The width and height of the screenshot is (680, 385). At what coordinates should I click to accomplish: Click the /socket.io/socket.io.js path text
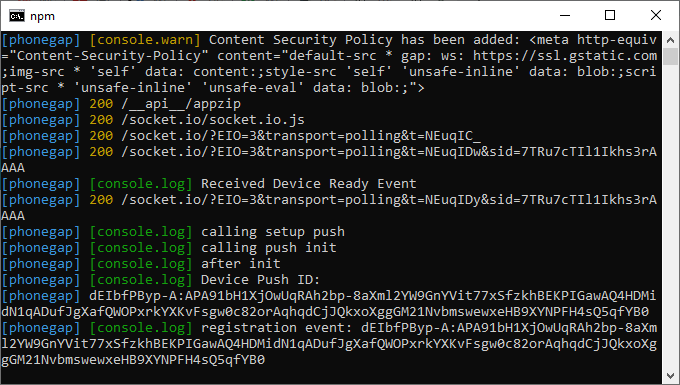(x=213, y=120)
